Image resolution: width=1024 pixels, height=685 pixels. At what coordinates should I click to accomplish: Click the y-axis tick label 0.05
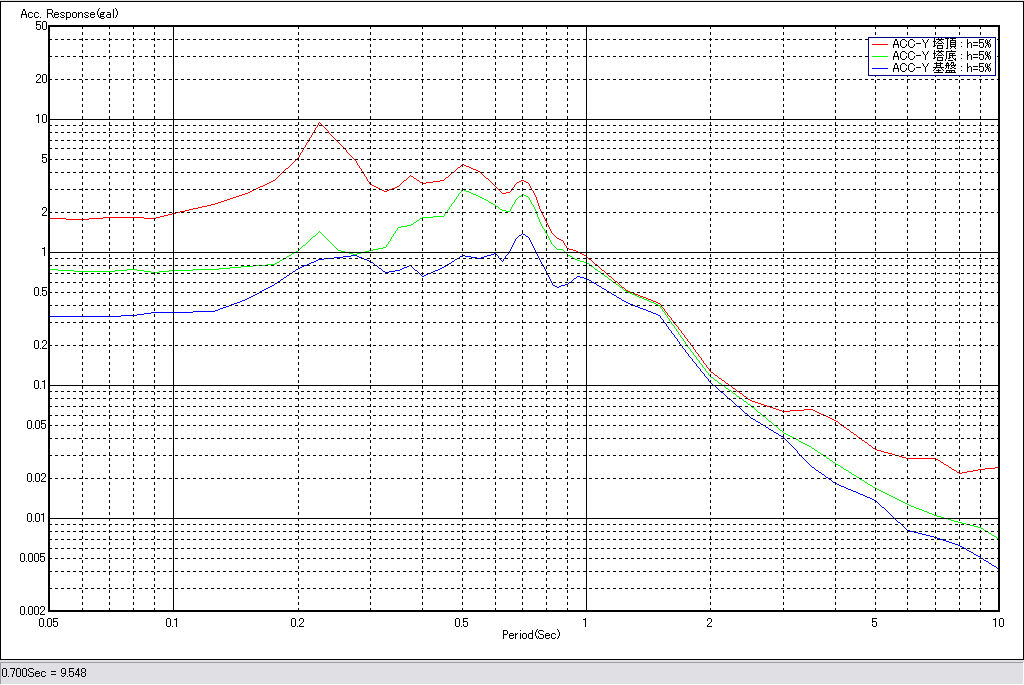coord(37,425)
